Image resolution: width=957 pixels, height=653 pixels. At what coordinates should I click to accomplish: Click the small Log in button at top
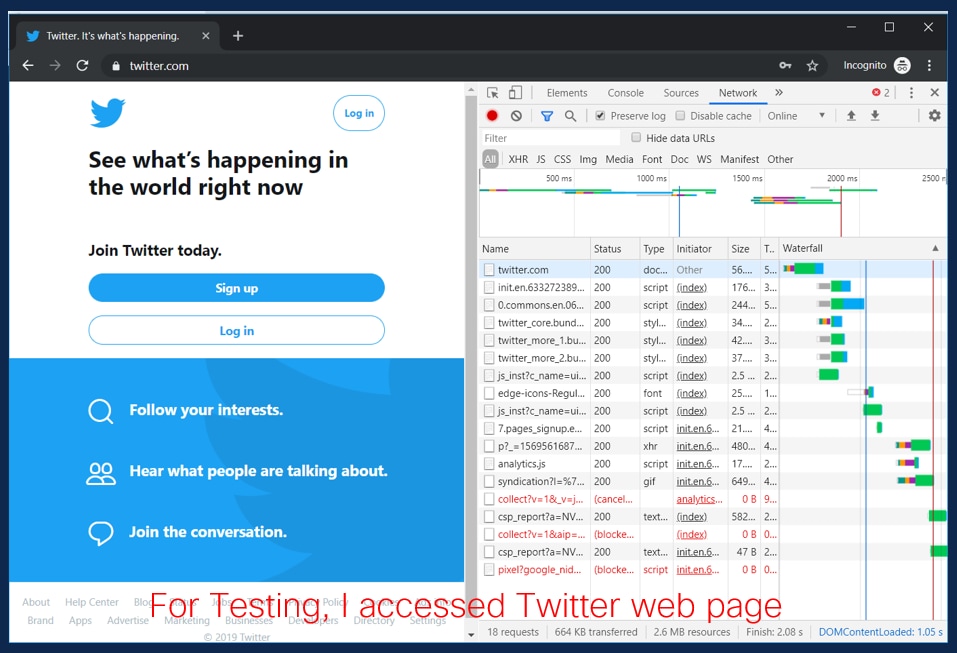click(x=359, y=113)
